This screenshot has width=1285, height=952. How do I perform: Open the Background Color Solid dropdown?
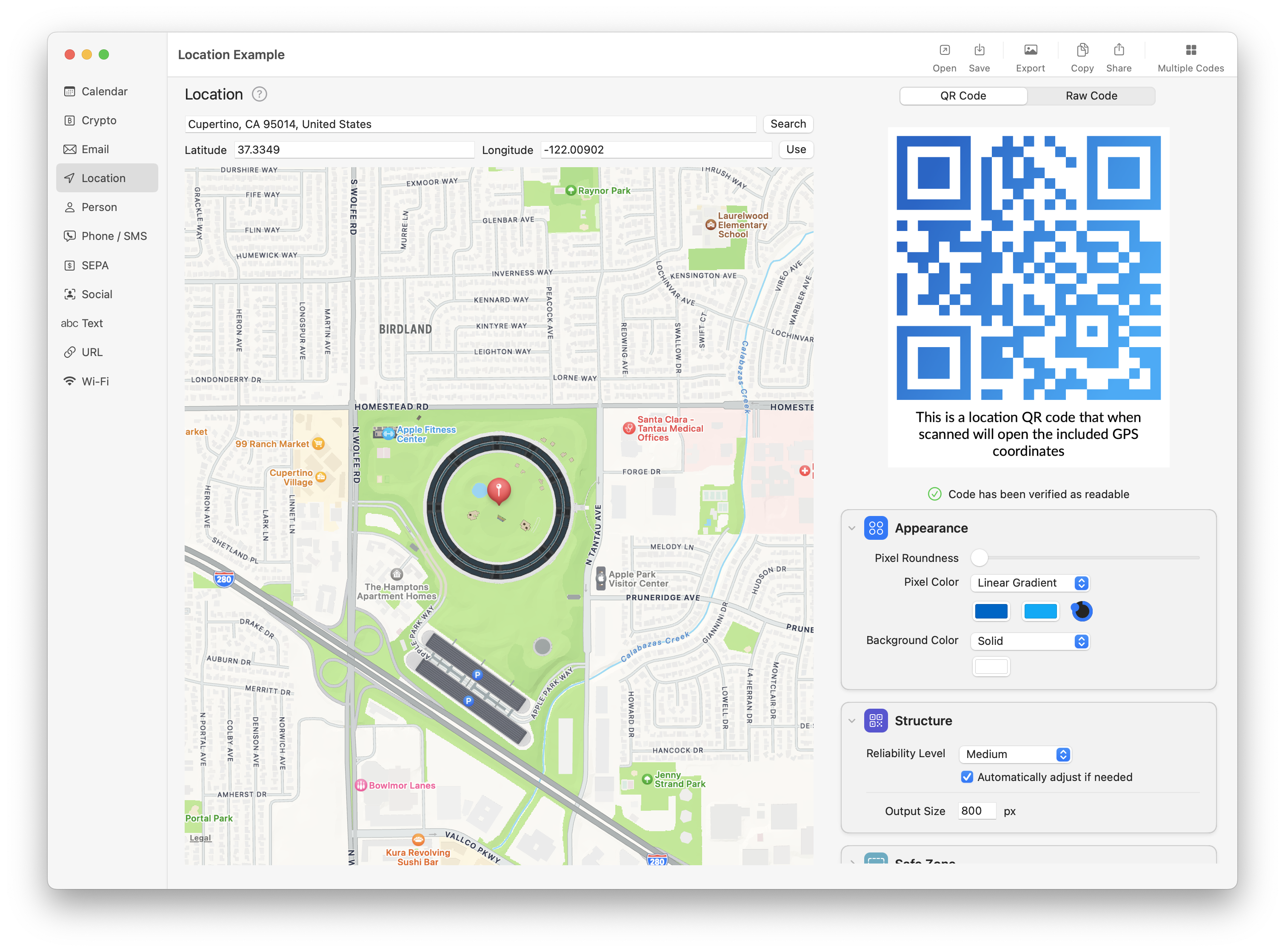click(x=1030, y=641)
